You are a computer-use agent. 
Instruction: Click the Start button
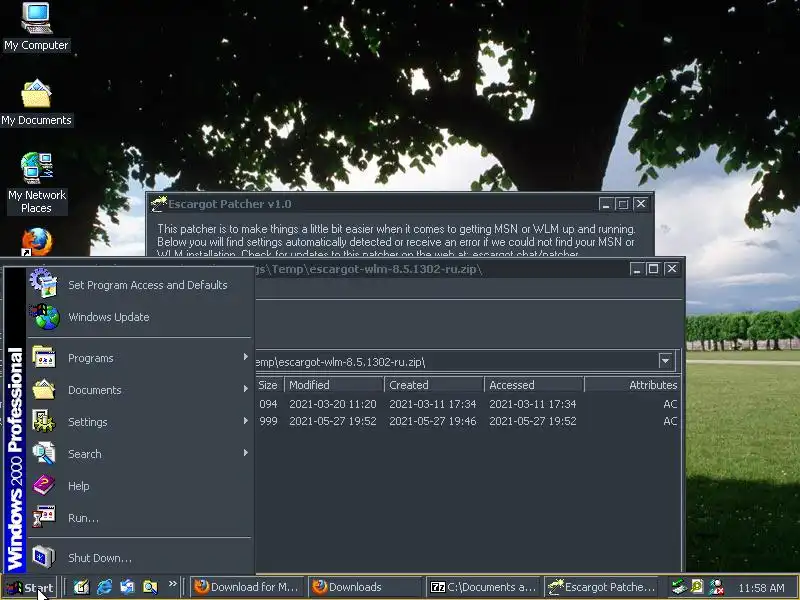click(x=30, y=587)
